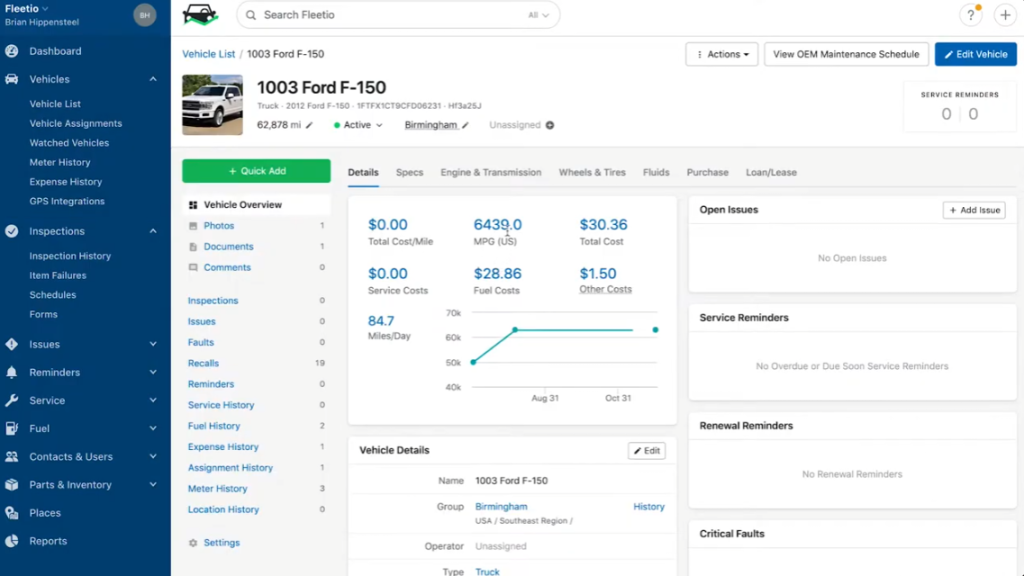This screenshot has width=1024, height=576.
Task: Click the Fleetio car logo icon
Action: [200, 15]
